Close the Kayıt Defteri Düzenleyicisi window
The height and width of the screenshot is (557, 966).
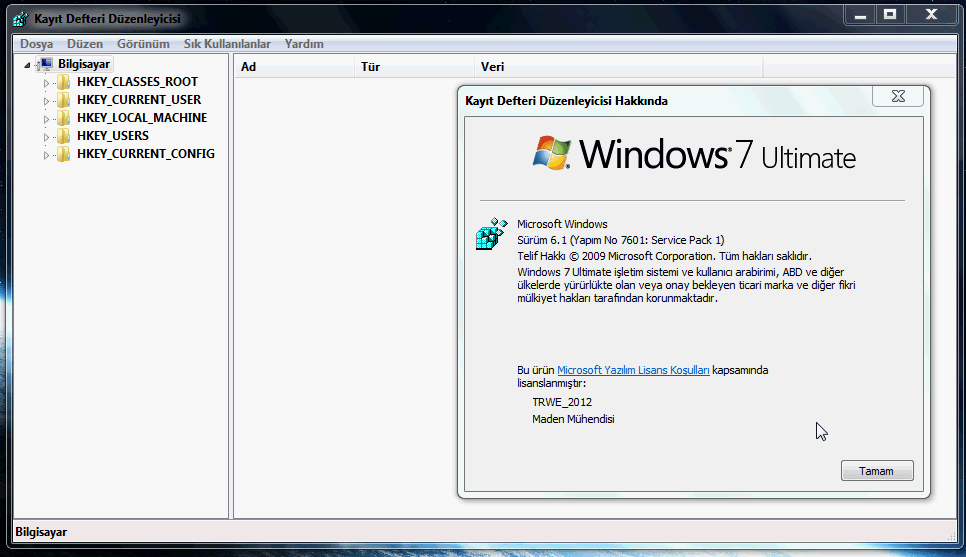(932, 15)
